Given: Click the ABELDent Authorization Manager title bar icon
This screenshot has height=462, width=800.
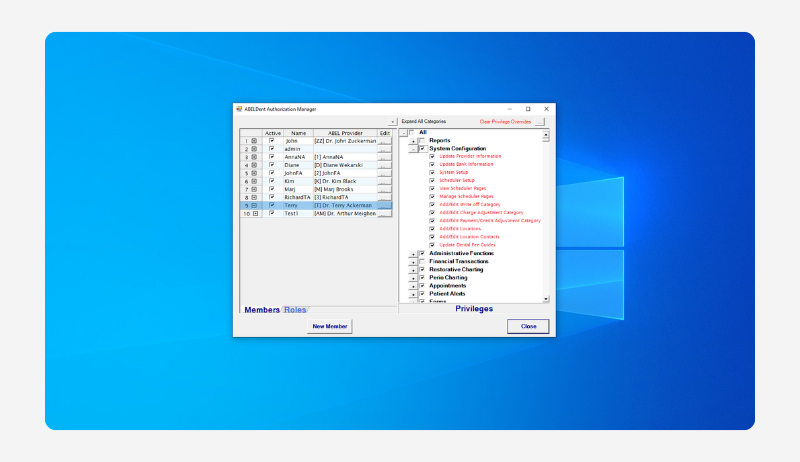Looking at the screenshot, I should click(x=239, y=109).
